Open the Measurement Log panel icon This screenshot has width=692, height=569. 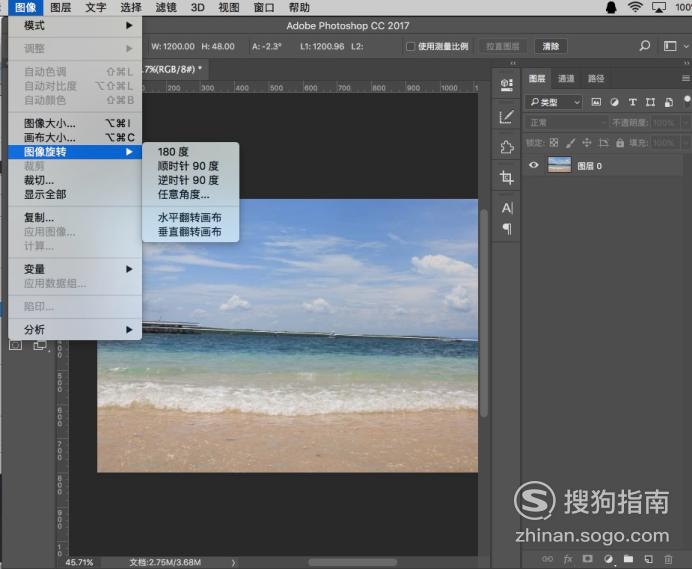coord(506,117)
